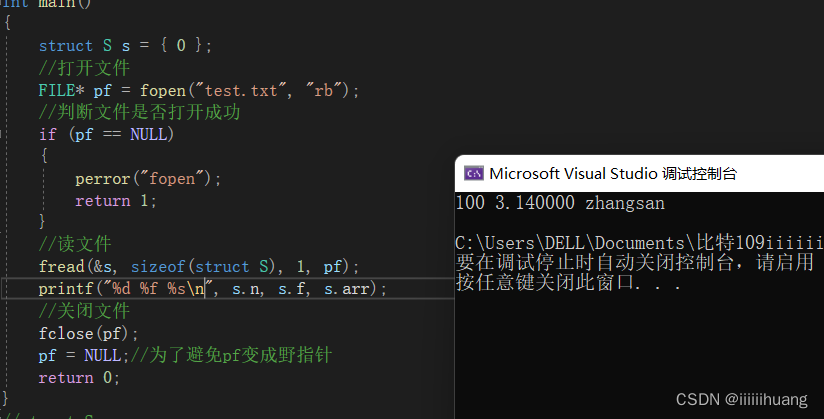Click the 按任意键关闭此窗口 message
The width and height of the screenshot is (824, 419).
(569, 282)
